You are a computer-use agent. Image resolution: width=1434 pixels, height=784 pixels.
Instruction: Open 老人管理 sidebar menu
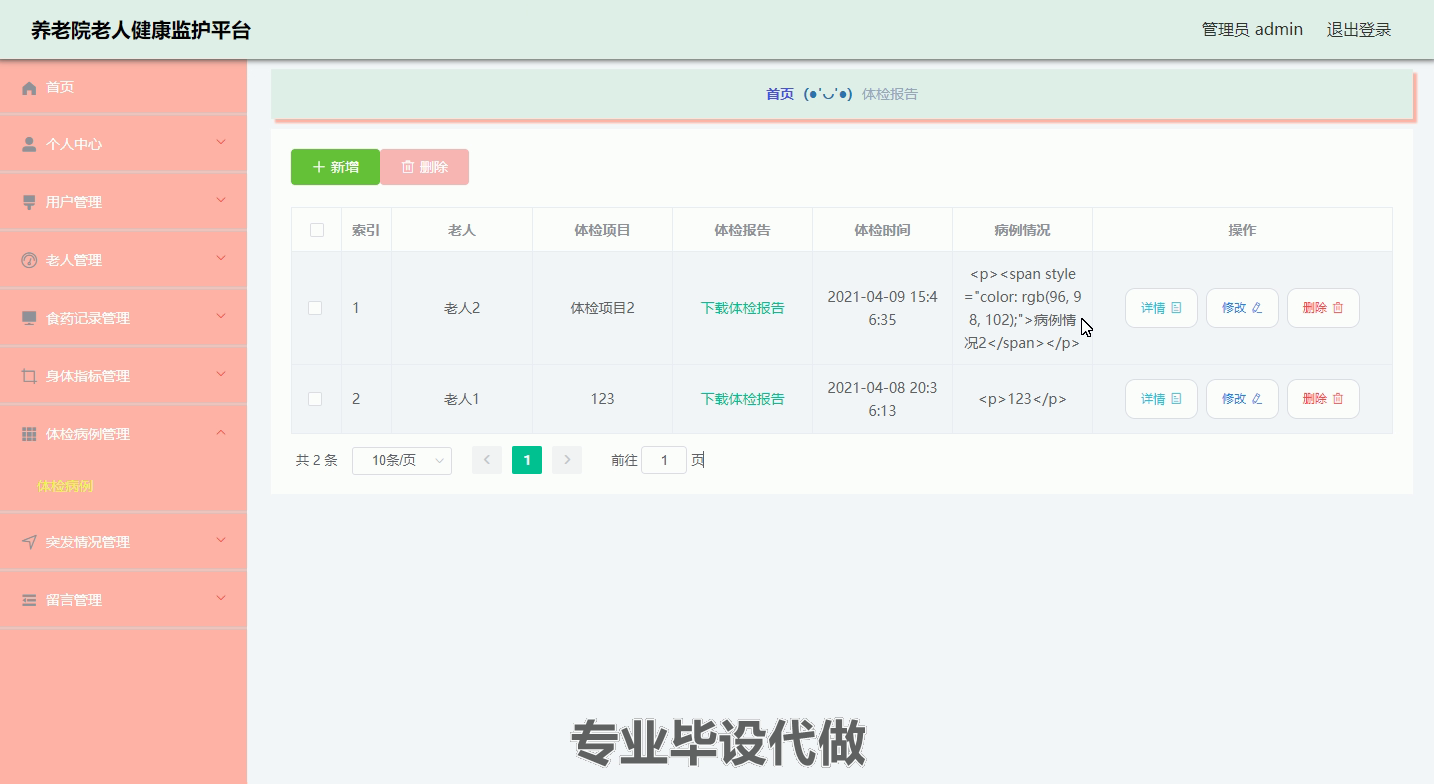(x=123, y=260)
